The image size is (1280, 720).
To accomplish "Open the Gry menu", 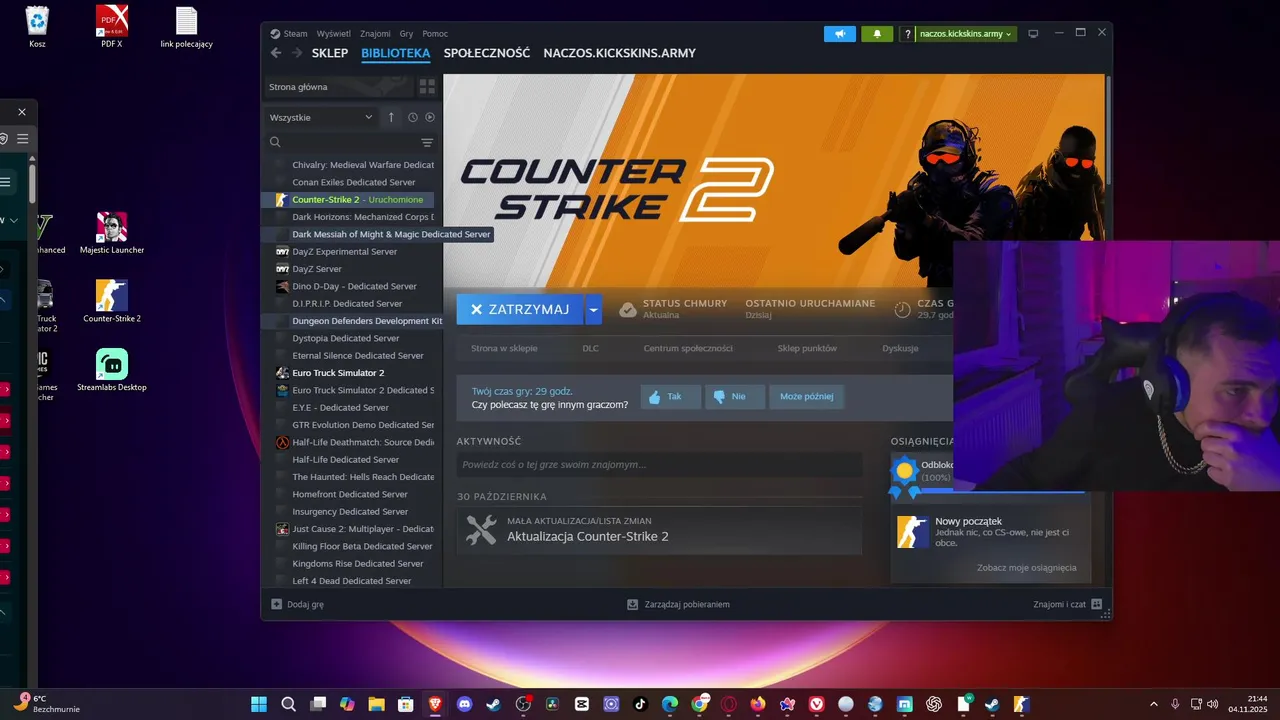I will [x=406, y=34].
